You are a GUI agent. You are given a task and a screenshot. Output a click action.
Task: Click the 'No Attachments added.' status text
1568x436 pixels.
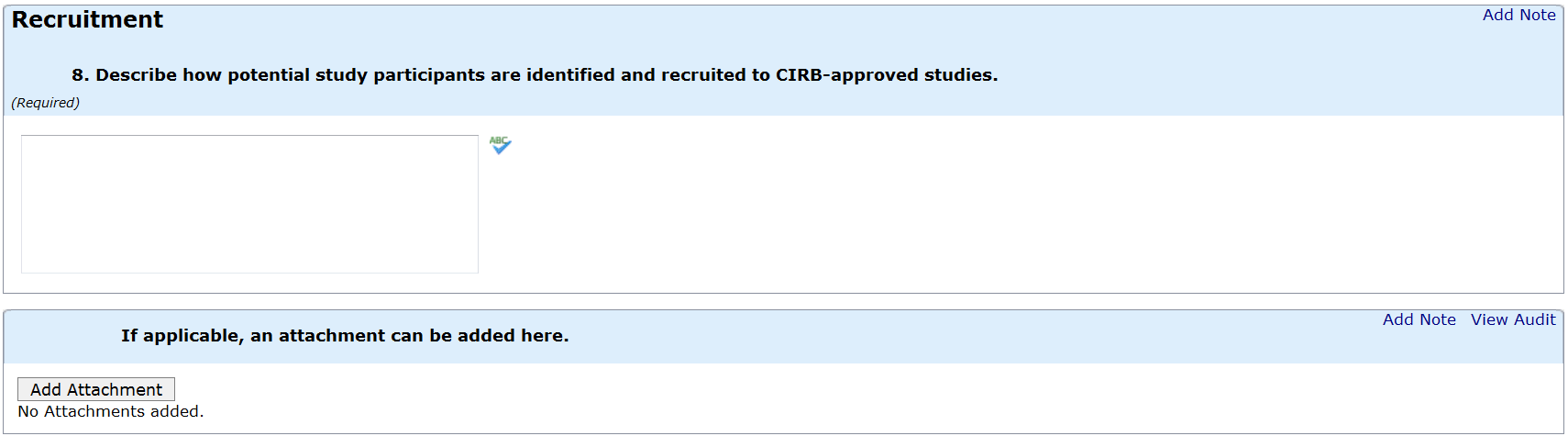pyautogui.click(x=111, y=411)
